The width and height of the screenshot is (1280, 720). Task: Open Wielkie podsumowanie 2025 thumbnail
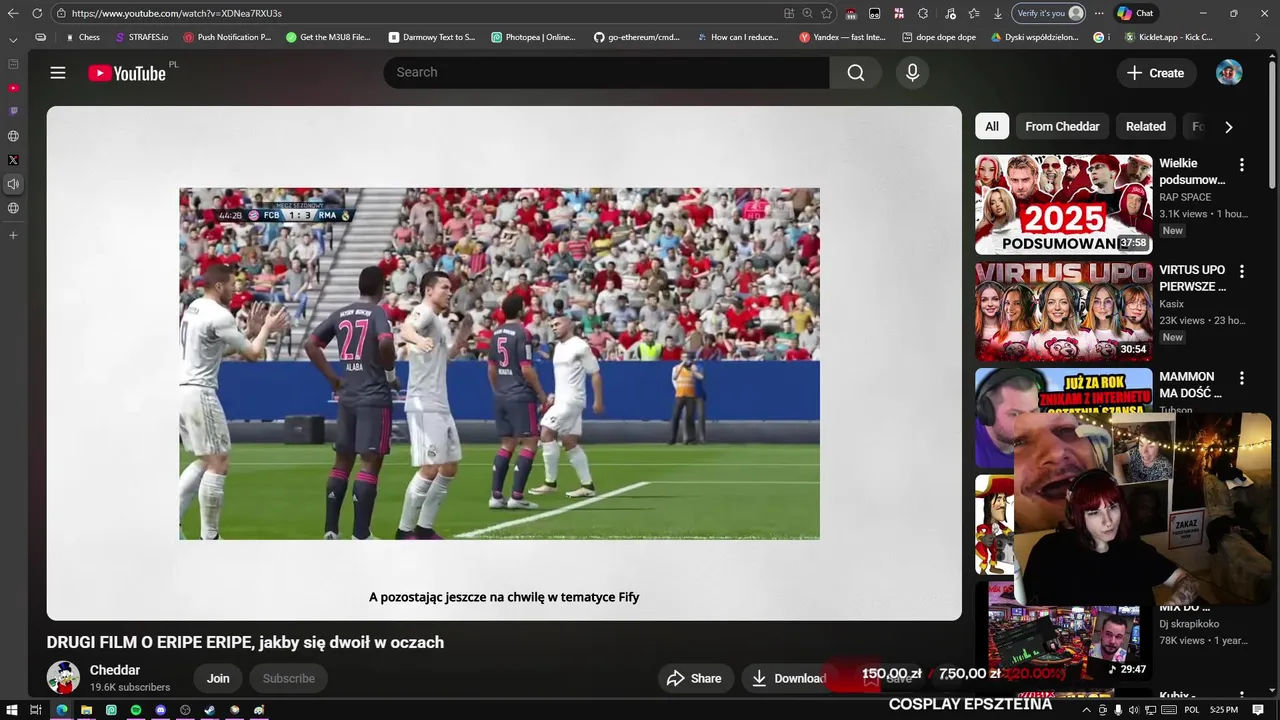click(x=1063, y=204)
